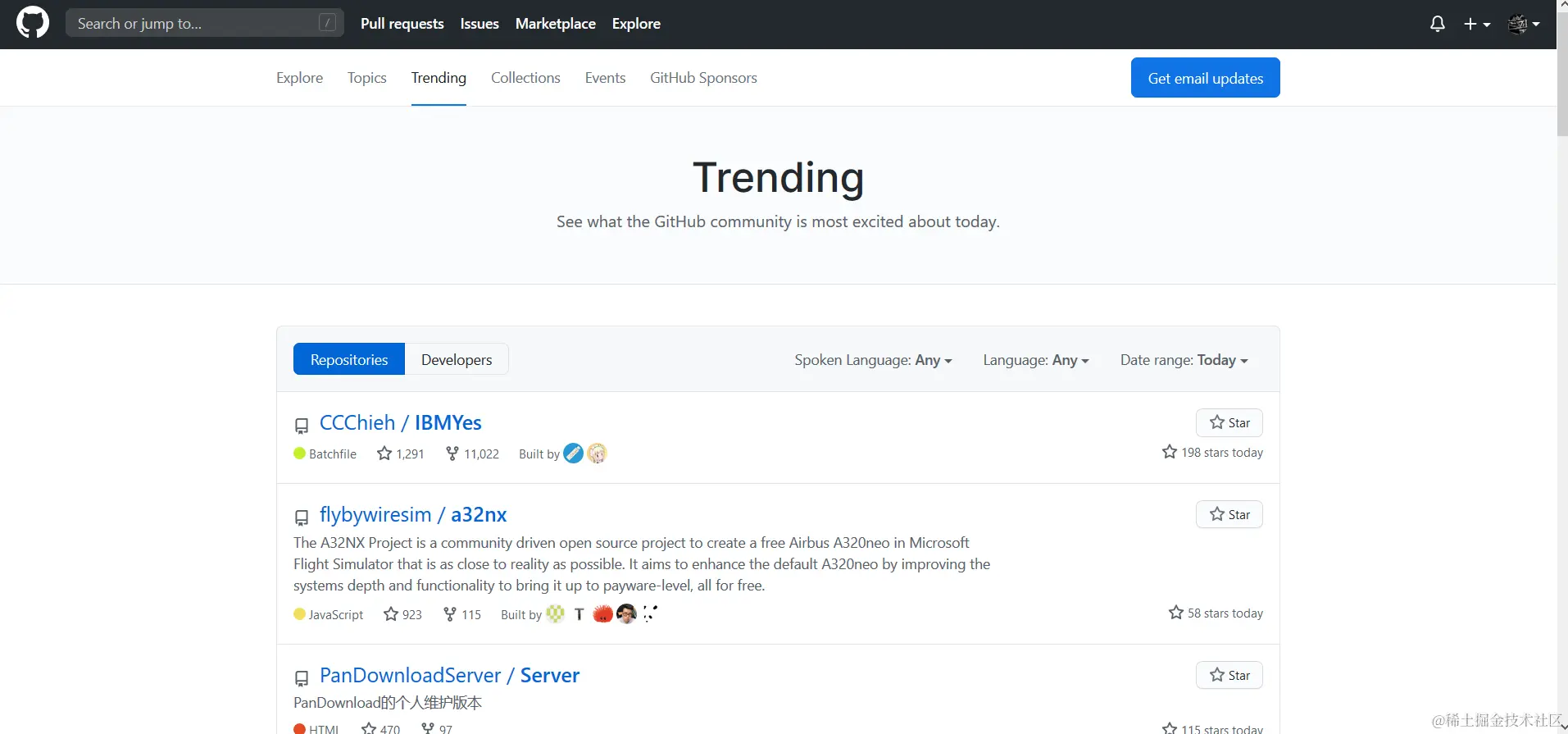Focus the Search or jump to field
1568x734 pixels.
click(x=205, y=23)
